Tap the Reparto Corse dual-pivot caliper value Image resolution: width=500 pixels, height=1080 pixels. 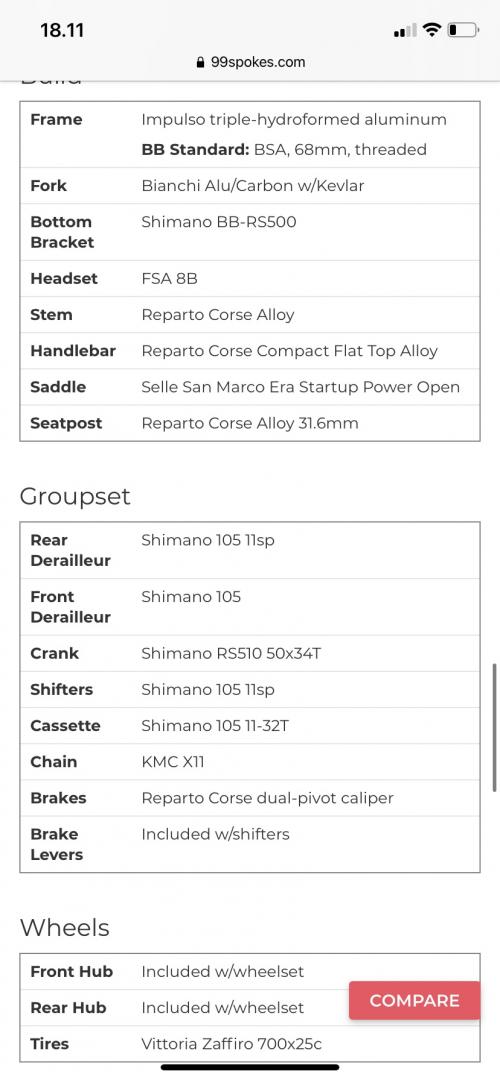click(x=267, y=798)
